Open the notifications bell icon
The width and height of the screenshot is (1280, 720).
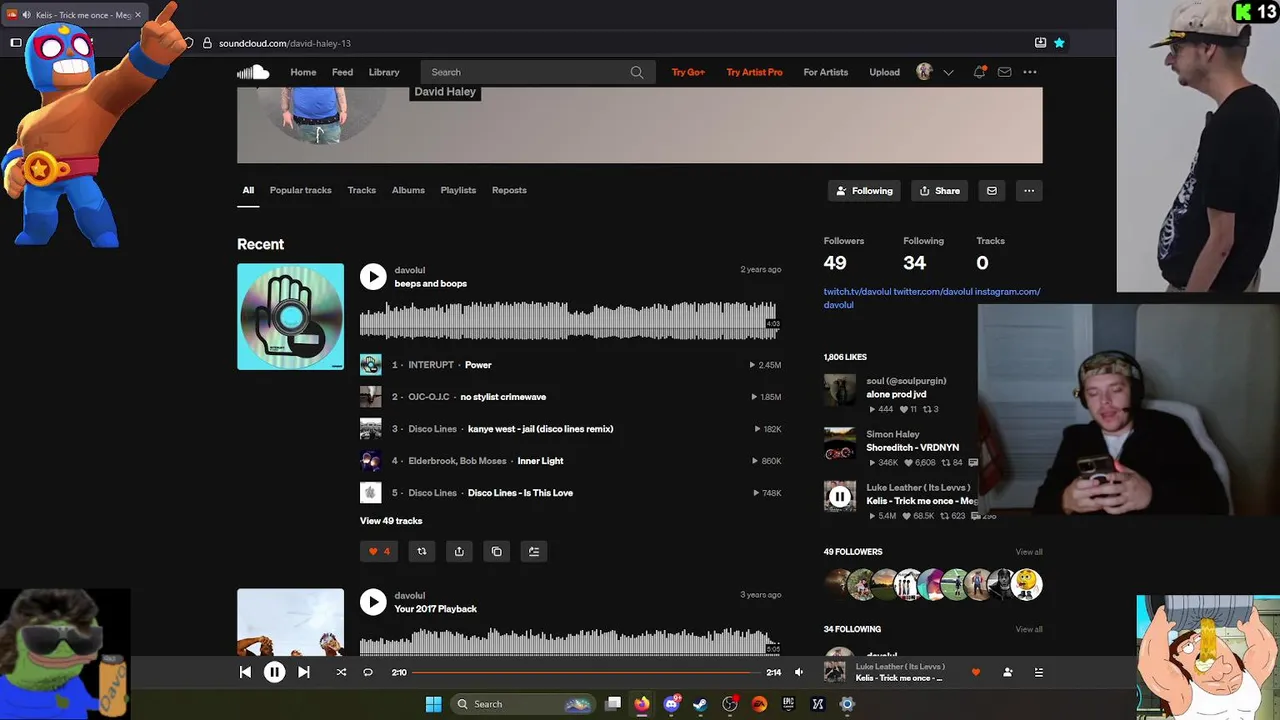[979, 72]
